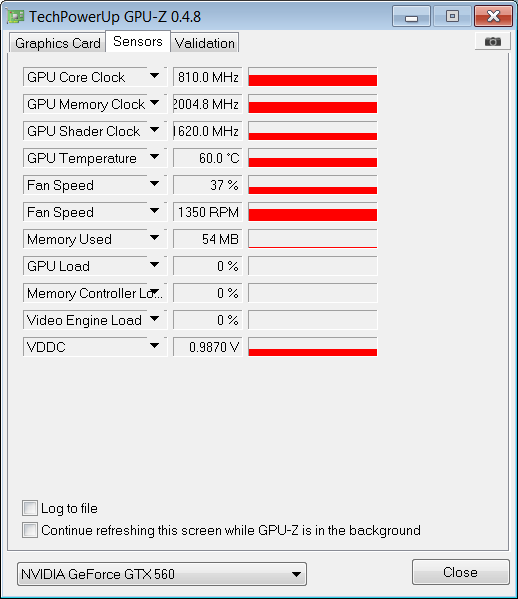Image resolution: width=518 pixels, height=599 pixels.
Task: Minimize the GPU-Z window
Action: point(411,16)
